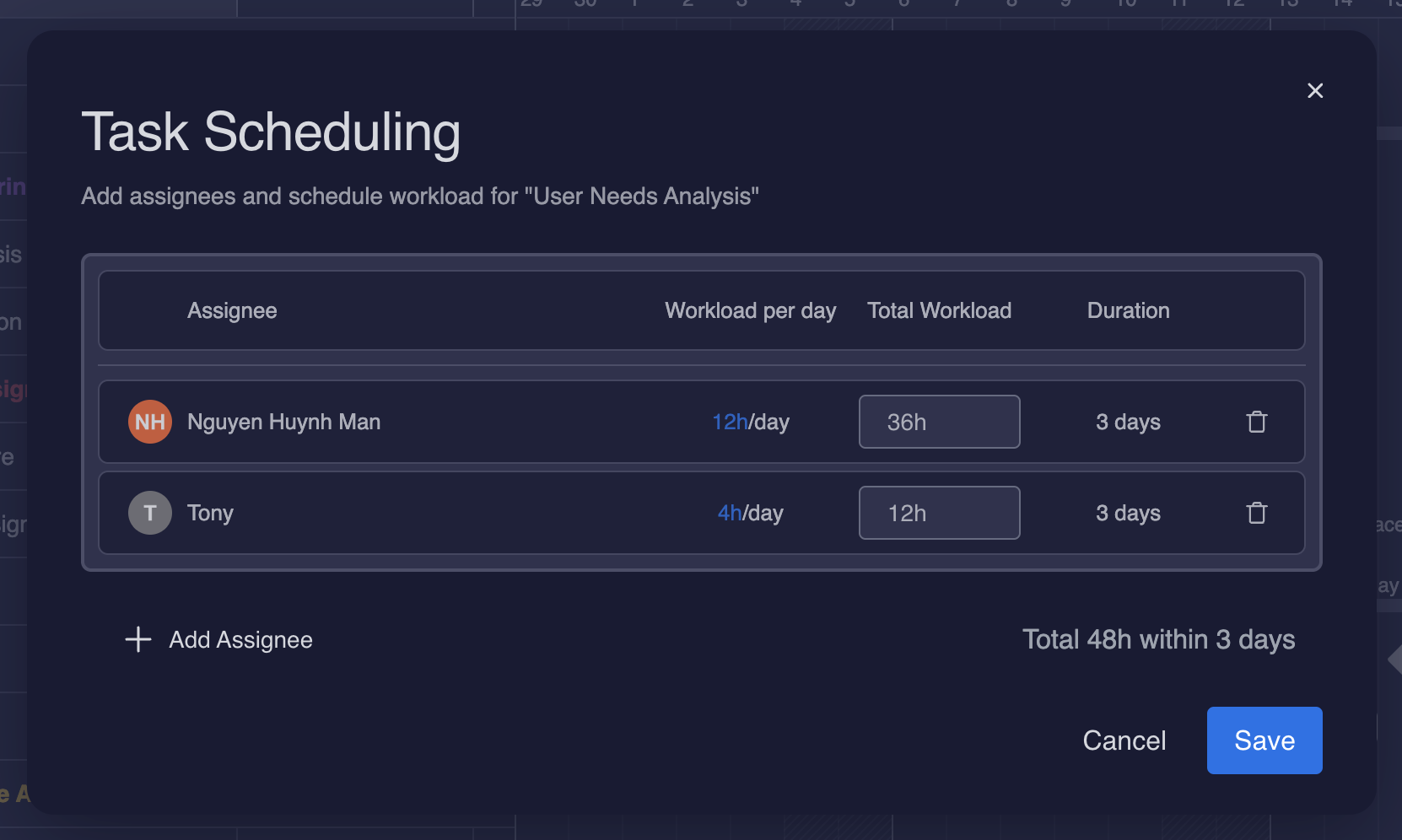The image size is (1402, 840).
Task: Edit the 36h total workload field
Action: (x=939, y=422)
